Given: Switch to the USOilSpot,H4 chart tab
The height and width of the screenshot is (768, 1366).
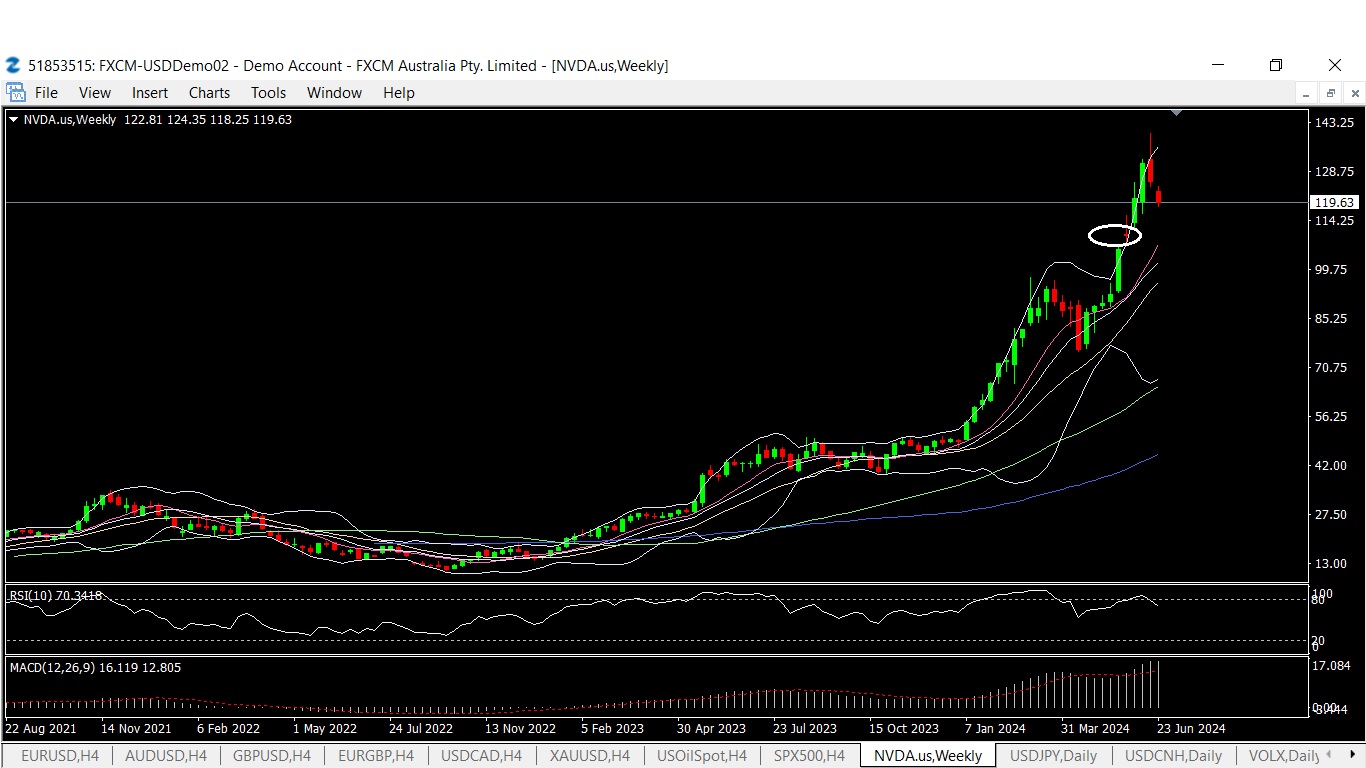Looking at the screenshot, I should pyautogui.click(x=701, y=756).
